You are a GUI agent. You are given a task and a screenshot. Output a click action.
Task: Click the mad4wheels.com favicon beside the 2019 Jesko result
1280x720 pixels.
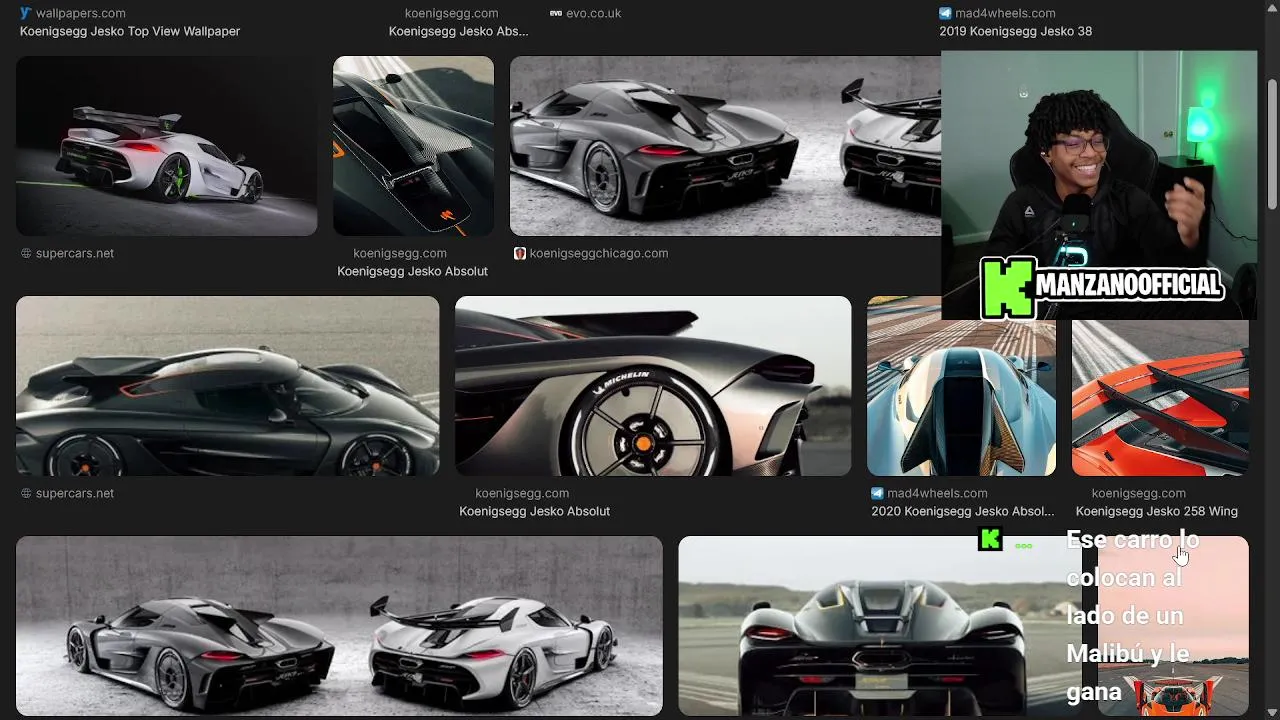coord(945,13)
